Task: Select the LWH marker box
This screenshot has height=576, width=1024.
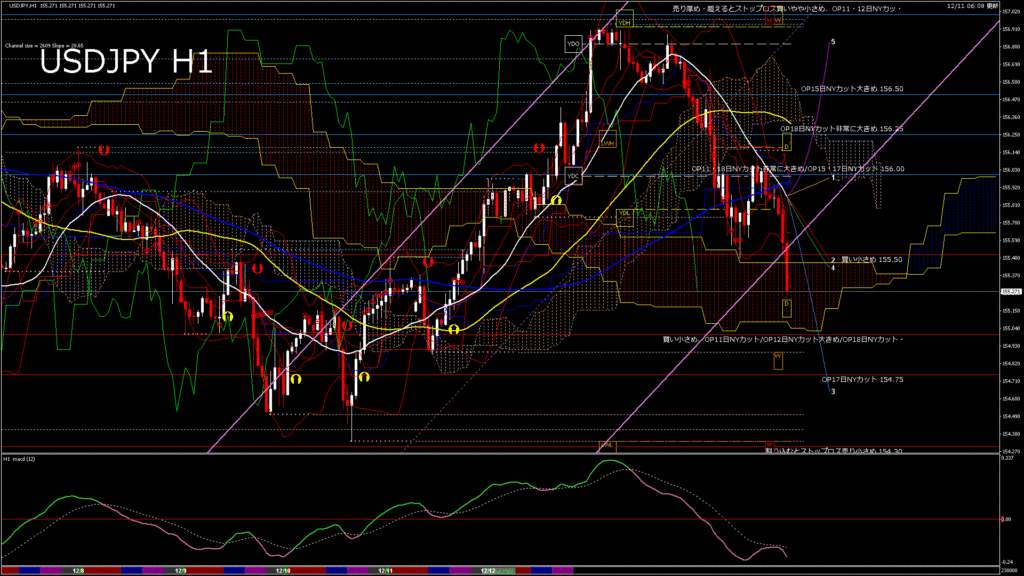Action: [x=607, y=143]
